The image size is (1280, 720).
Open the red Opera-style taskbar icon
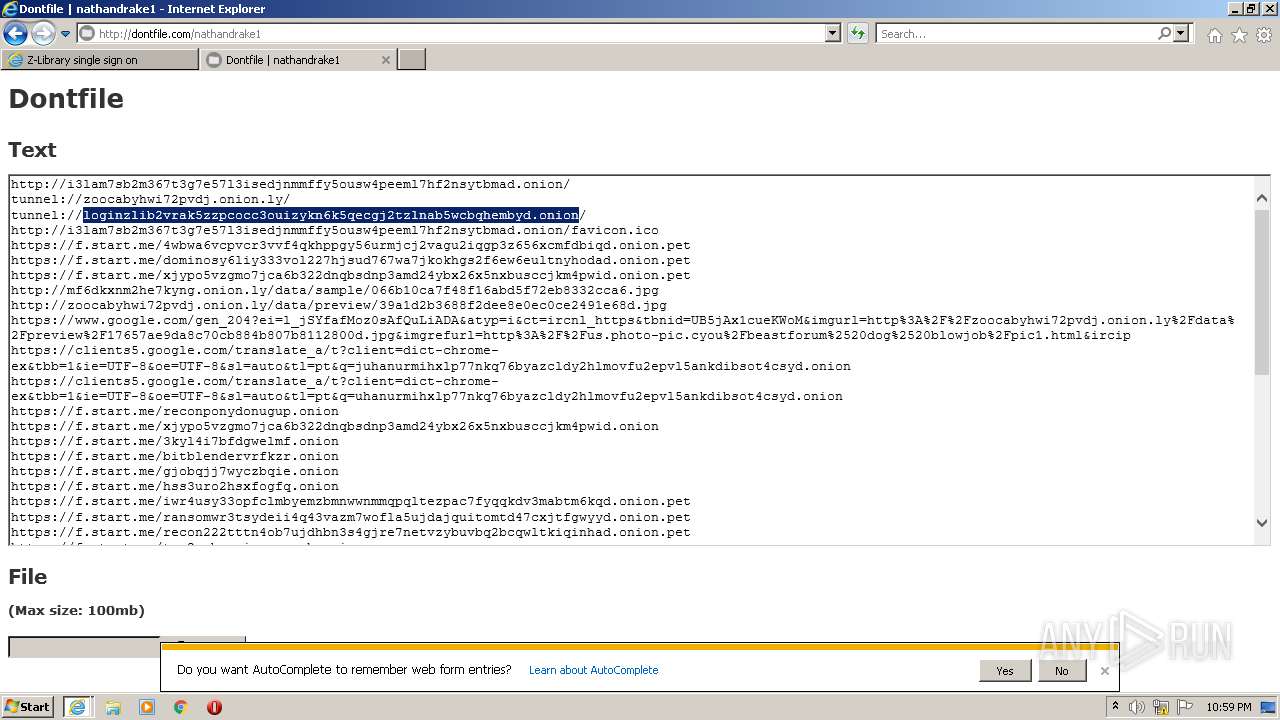click(214, 707)
